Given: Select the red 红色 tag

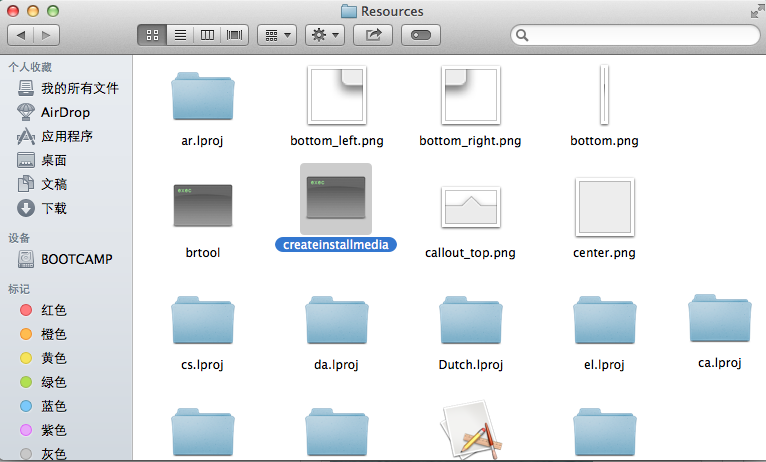Looking at the screenshot, I should [43, 310].
